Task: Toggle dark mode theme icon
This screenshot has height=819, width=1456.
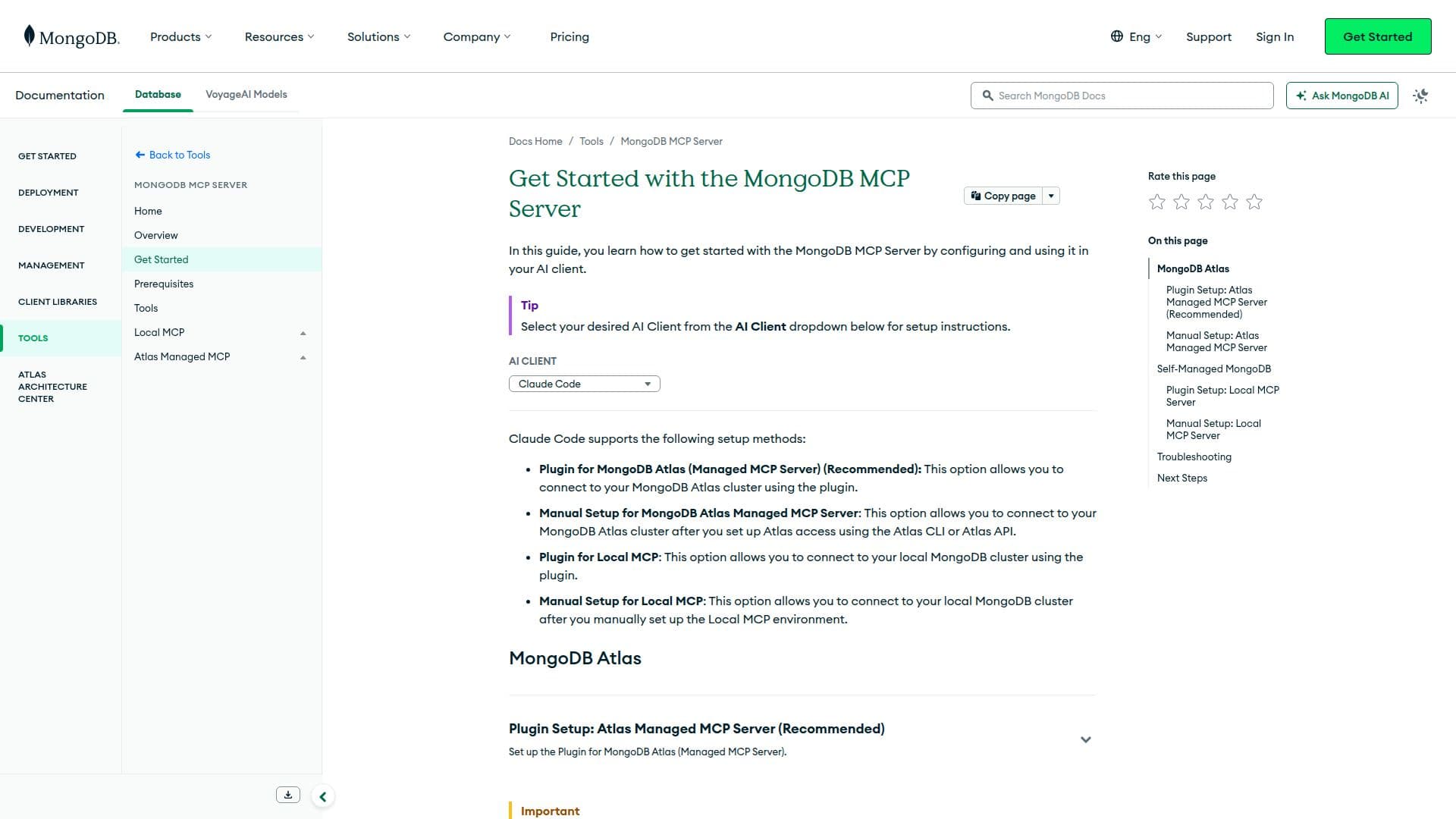Action: pos(1420,96)
